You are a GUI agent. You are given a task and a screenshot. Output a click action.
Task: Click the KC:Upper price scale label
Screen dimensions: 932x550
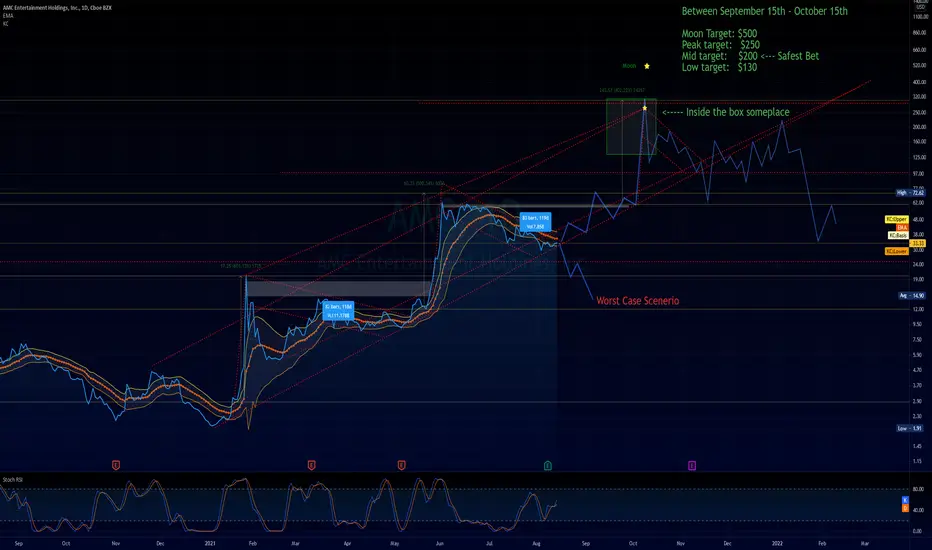(x=896, y=219)
